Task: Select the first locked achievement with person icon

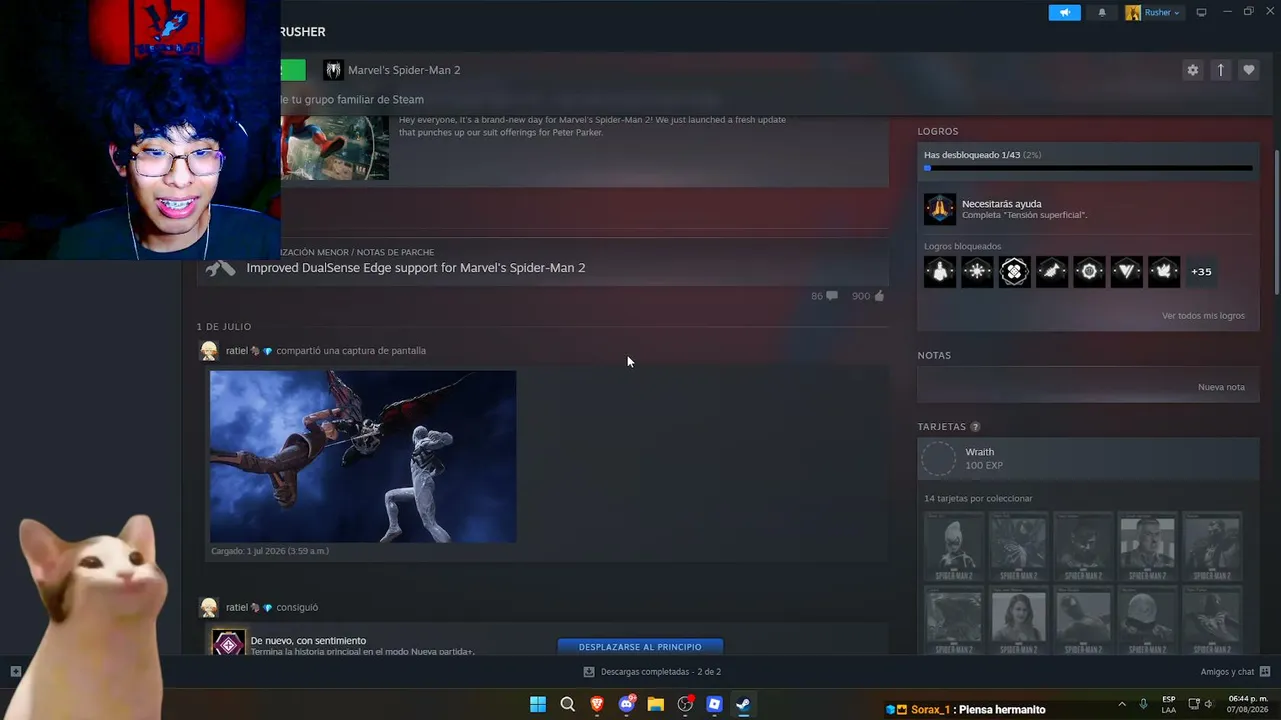Action: tap(940, 271)
